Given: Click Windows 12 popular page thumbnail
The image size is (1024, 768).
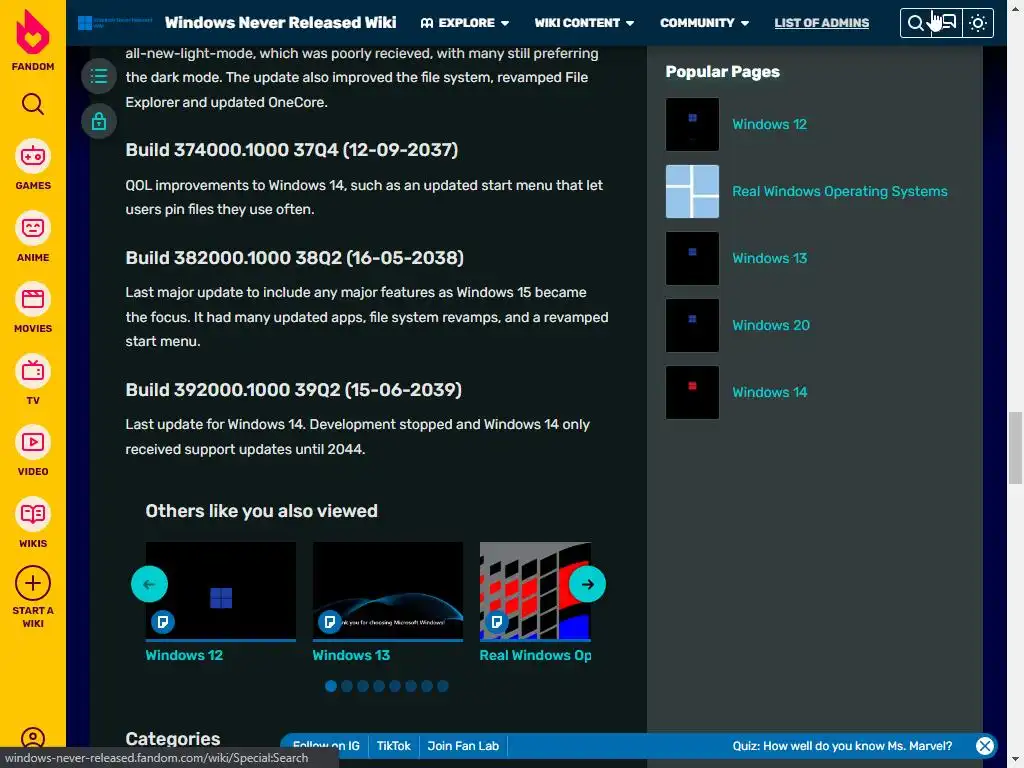Looking at the screenshot, I should point(692,124).
